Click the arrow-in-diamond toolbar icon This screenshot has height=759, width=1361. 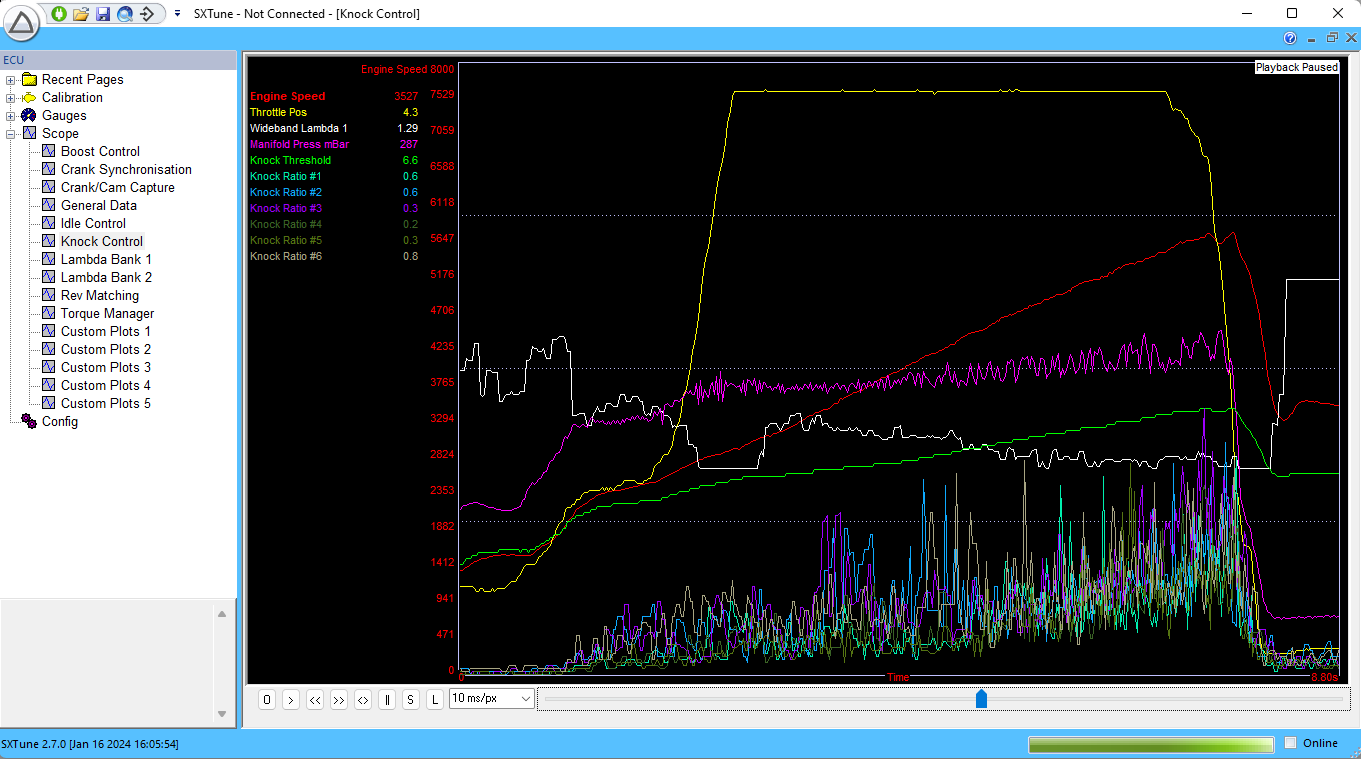coord(147,14)
